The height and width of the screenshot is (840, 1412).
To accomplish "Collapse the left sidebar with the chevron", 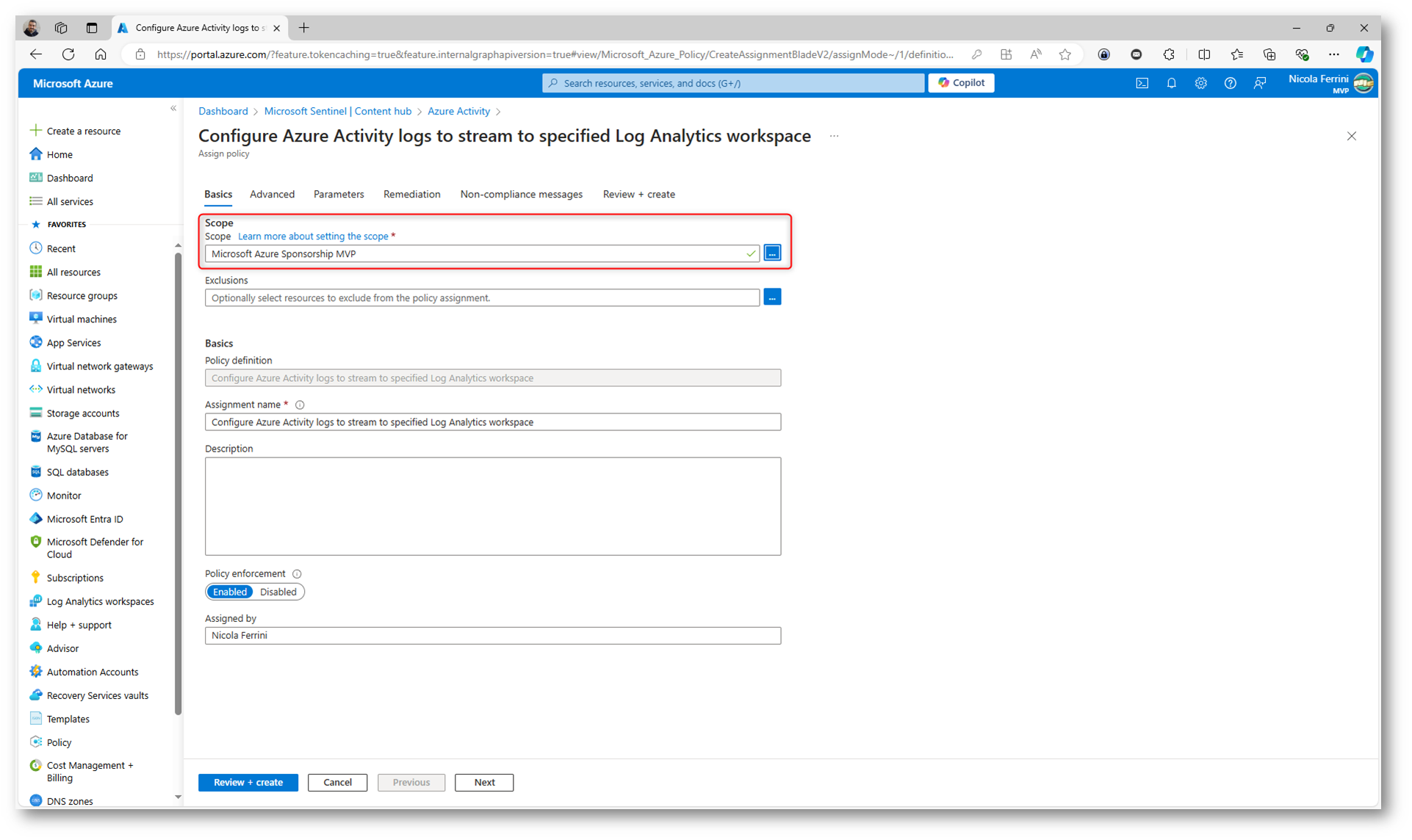I will pos(173,109).
